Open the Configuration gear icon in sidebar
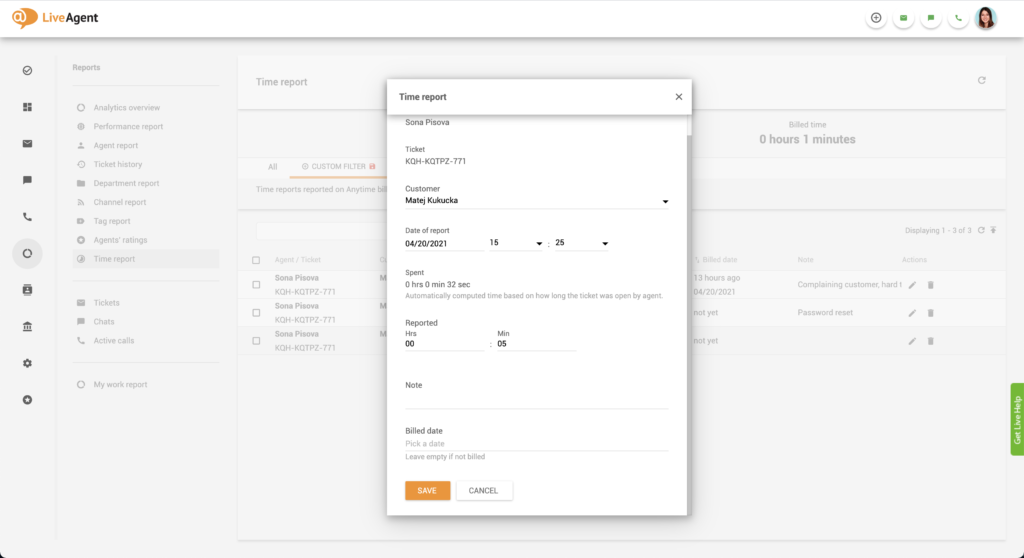 click(27, 363)
